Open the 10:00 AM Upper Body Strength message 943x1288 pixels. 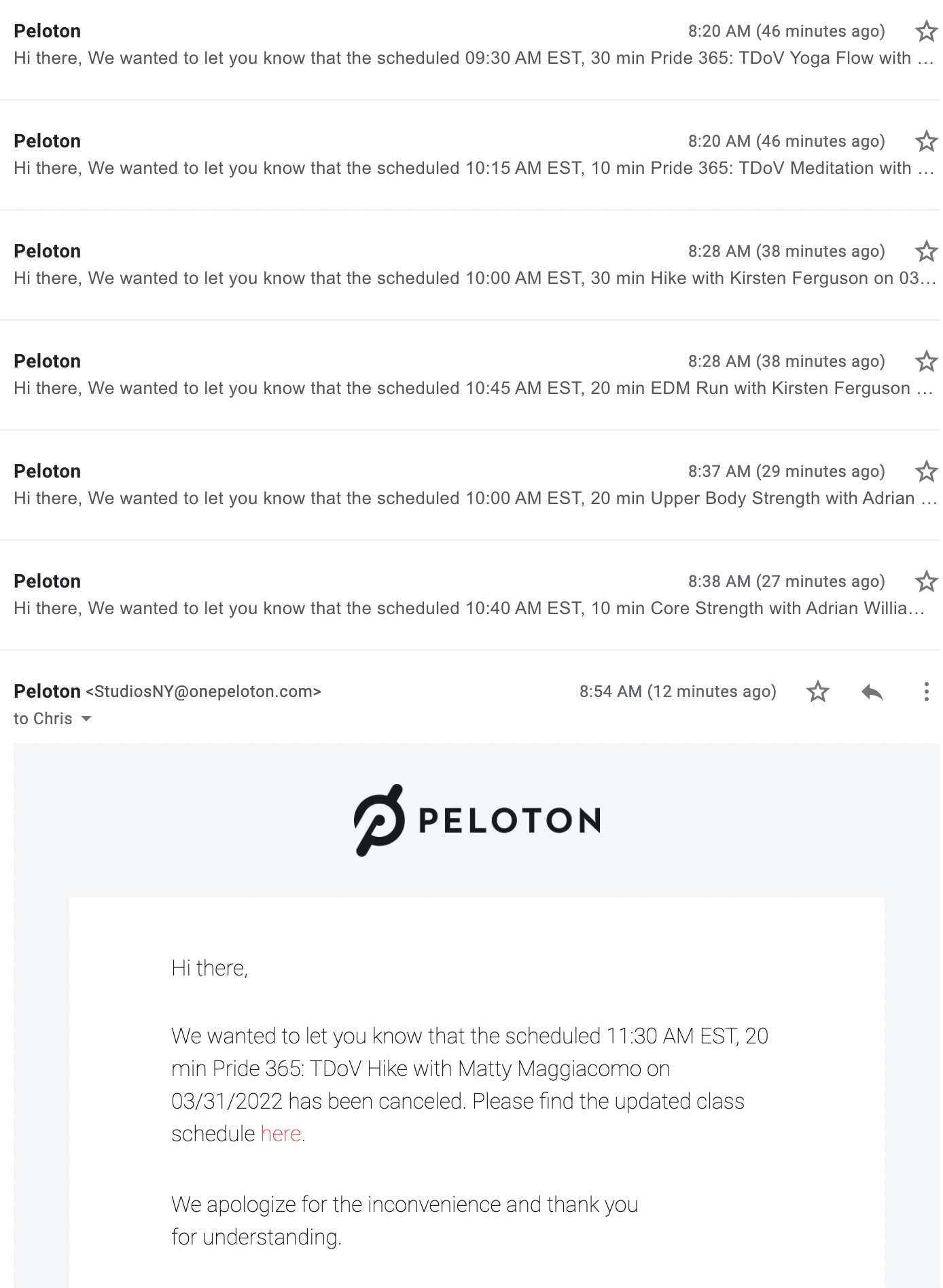click(x=470, y=485)
